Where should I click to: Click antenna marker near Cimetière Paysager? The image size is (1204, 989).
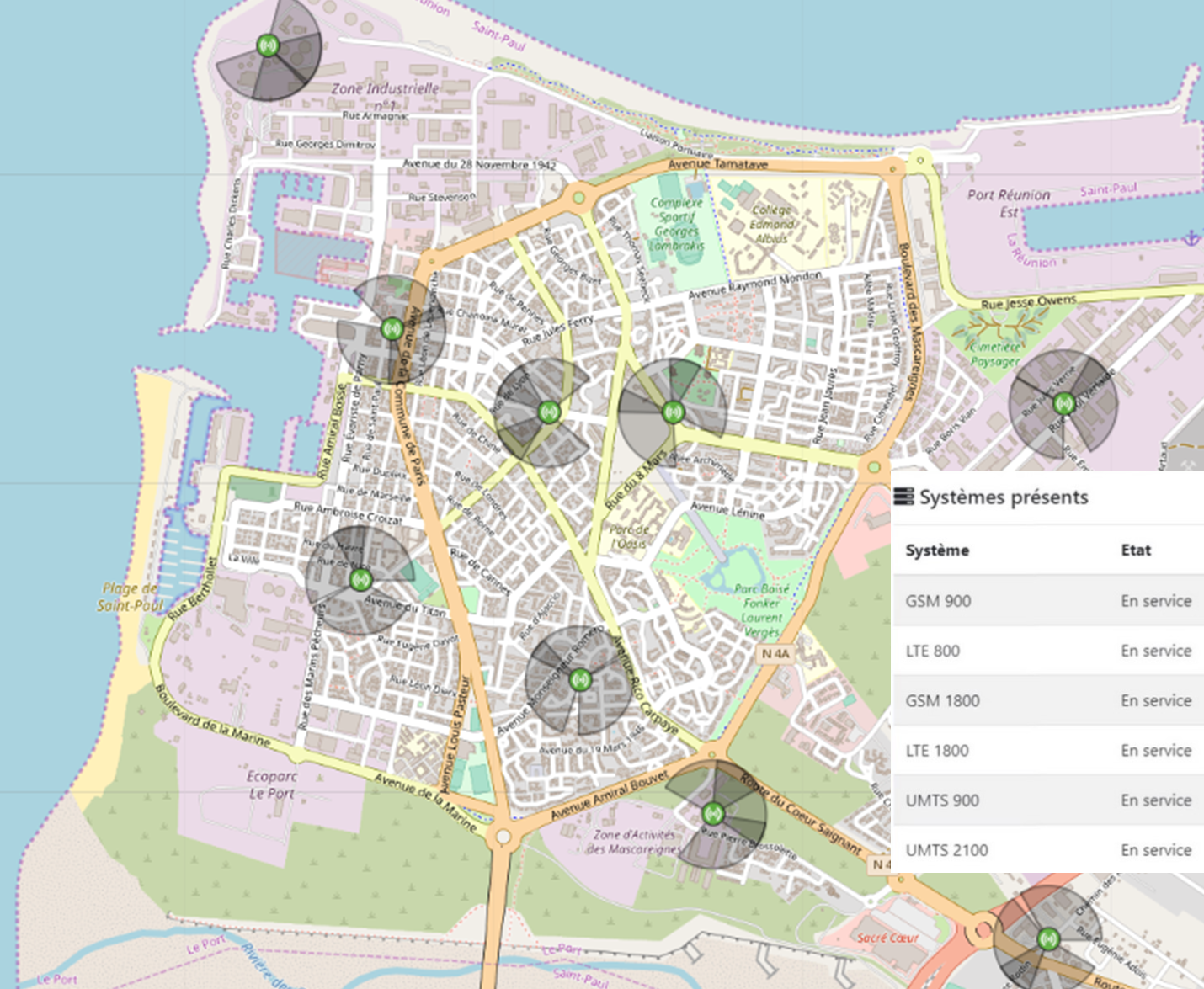tap(1064, 404)
